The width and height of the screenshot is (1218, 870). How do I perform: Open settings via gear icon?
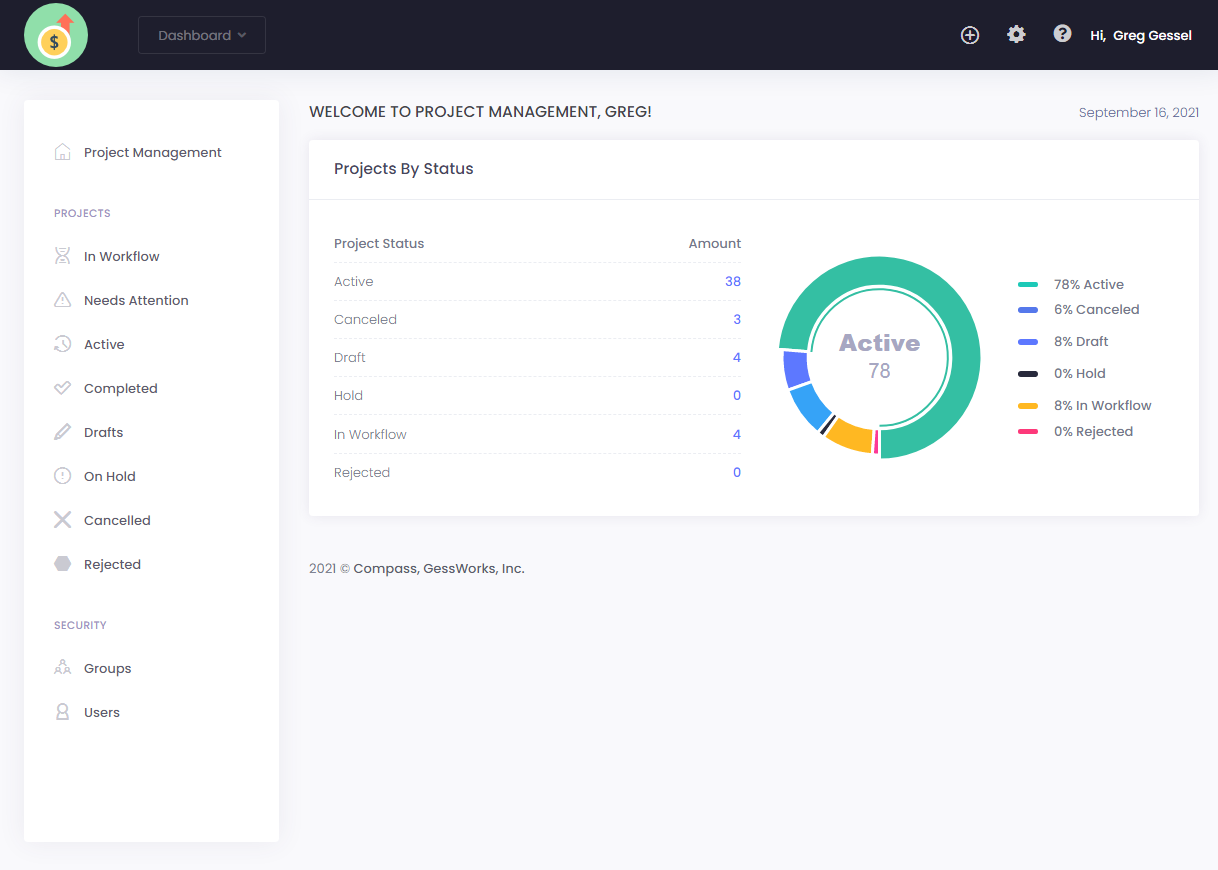(x=1016, y=35)
